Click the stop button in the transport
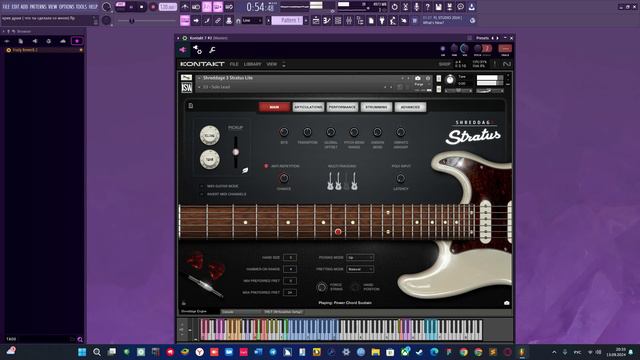The image size is (640, 360). (142, 7)
